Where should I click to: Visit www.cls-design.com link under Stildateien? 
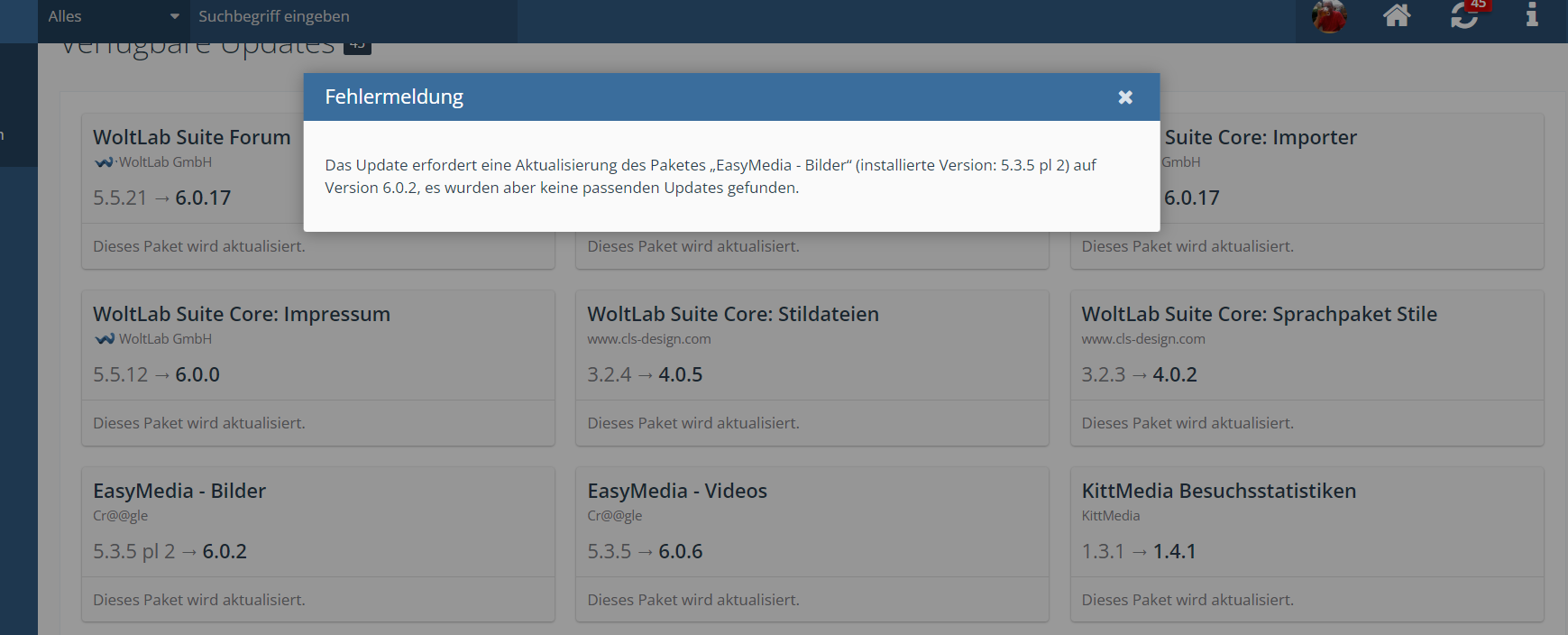[x=648, y=339]
